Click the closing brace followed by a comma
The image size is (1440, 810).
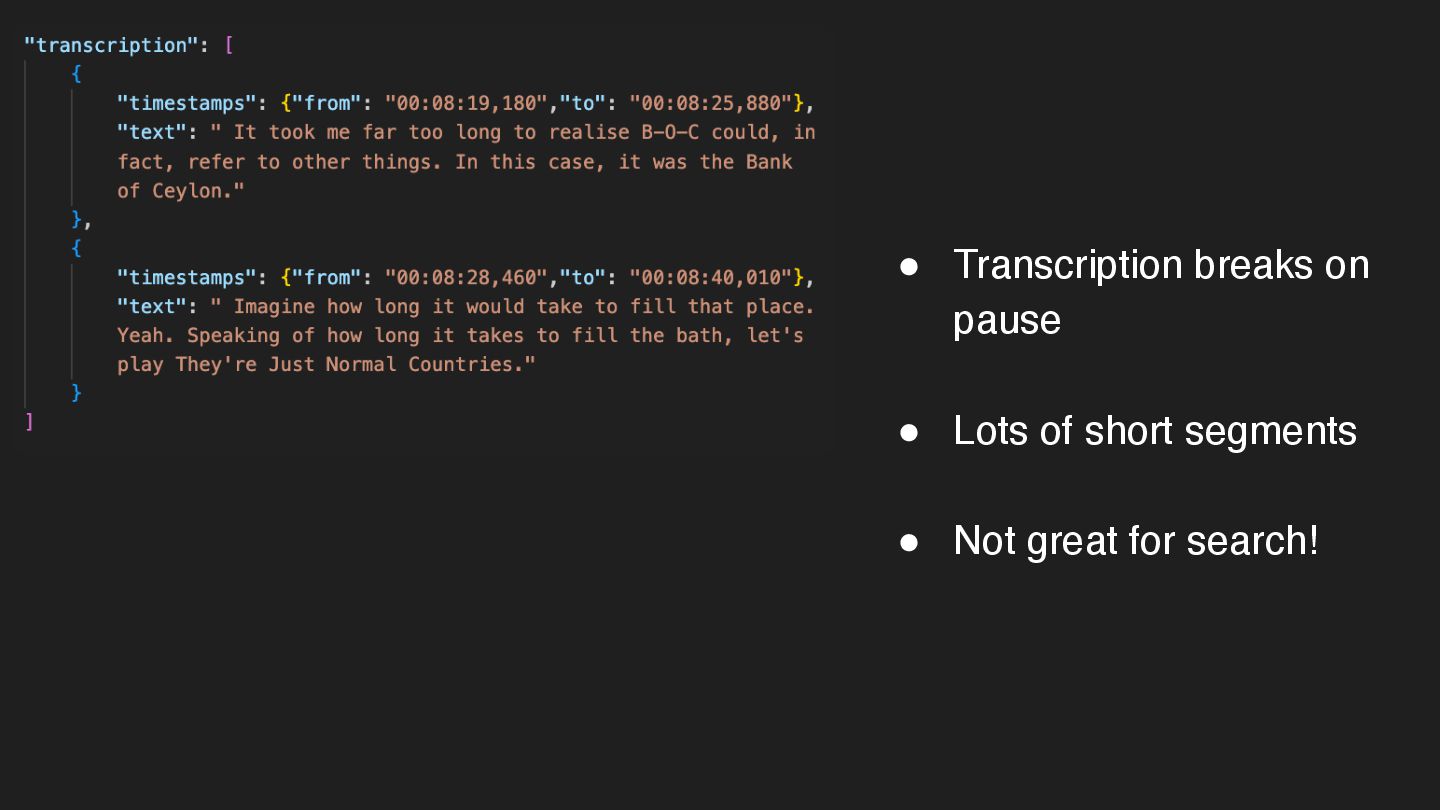77,219
